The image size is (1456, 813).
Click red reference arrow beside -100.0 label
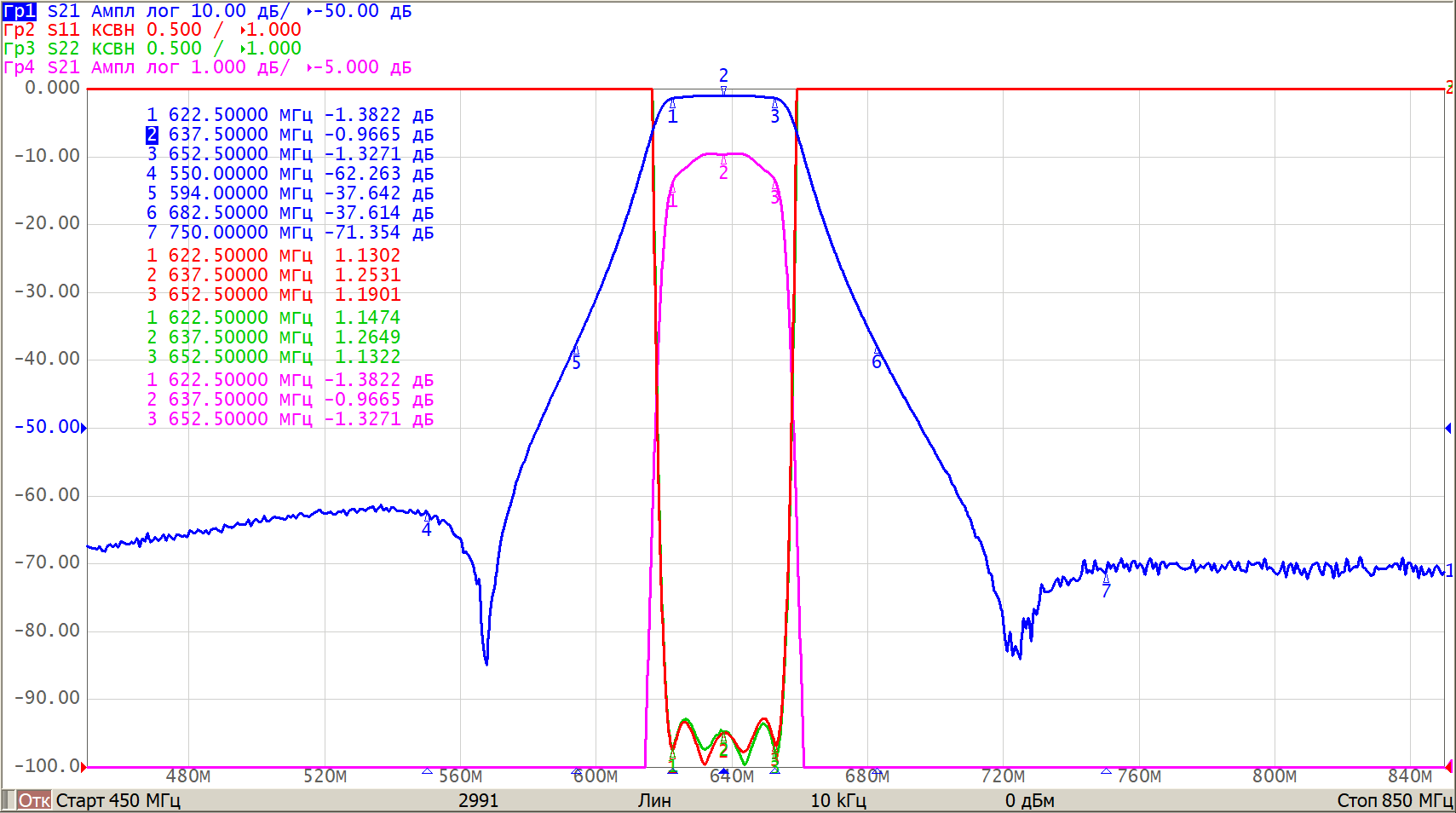(x=83, y=767)
